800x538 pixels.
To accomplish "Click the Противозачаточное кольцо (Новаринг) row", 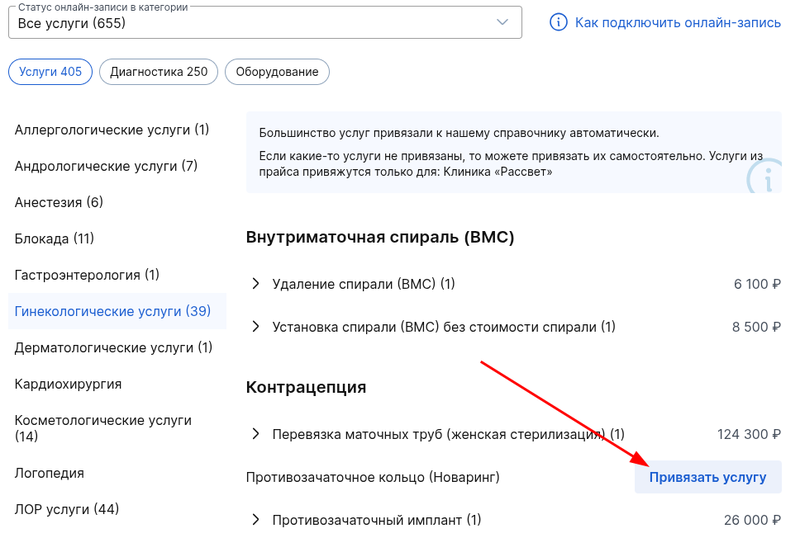I will pyautogui.click(x=373, y=477).
